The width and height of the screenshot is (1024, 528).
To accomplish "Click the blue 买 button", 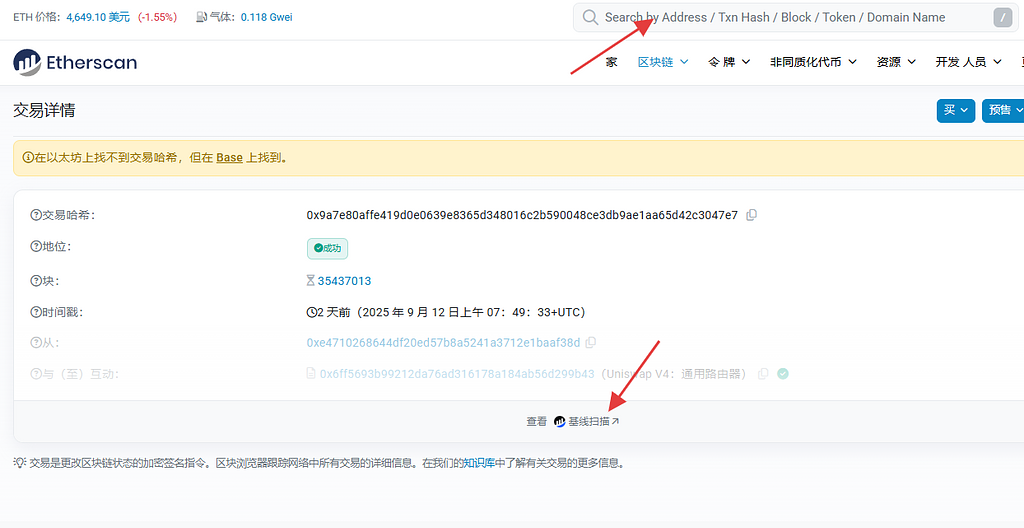I will [x=955, y=110].
